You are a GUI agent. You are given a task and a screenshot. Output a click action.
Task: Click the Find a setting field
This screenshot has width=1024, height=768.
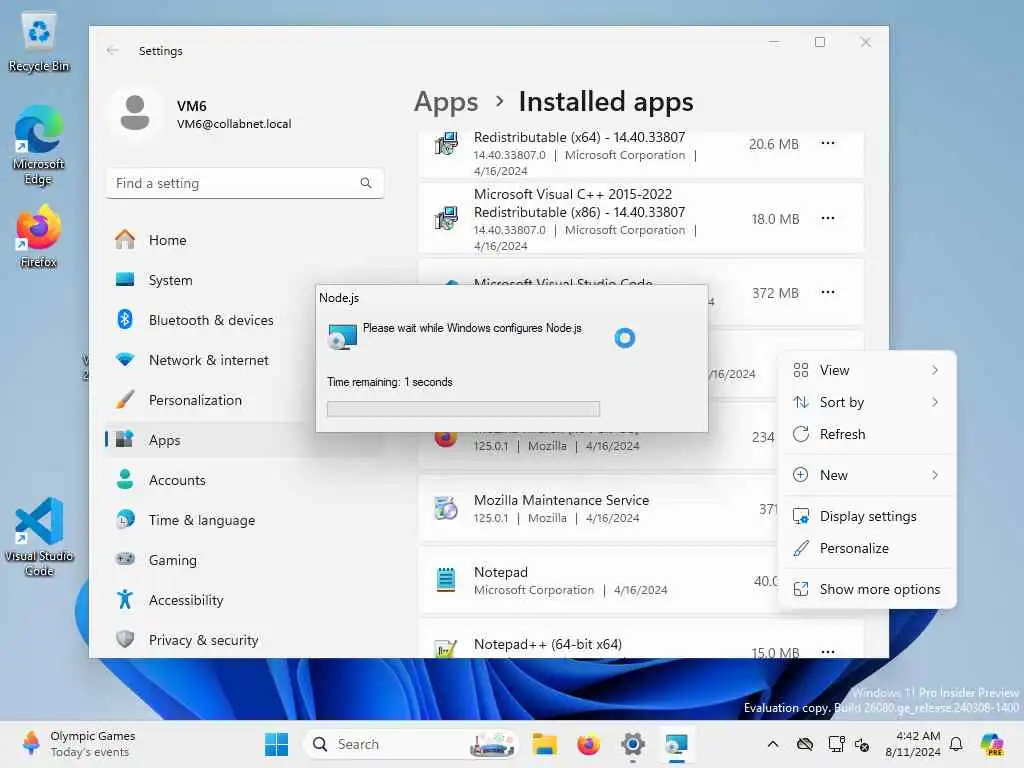[x=245, y=184]
